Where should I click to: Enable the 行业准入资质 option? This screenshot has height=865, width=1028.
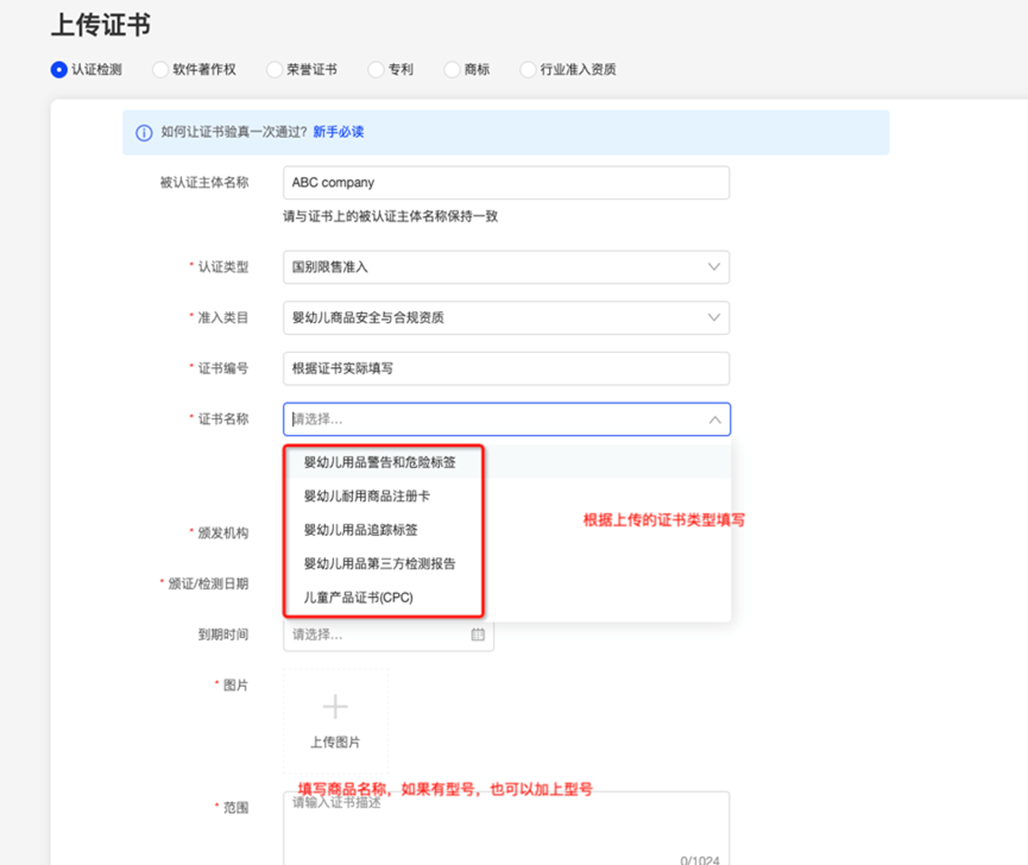pyautogui.click(x=528, y=69)
